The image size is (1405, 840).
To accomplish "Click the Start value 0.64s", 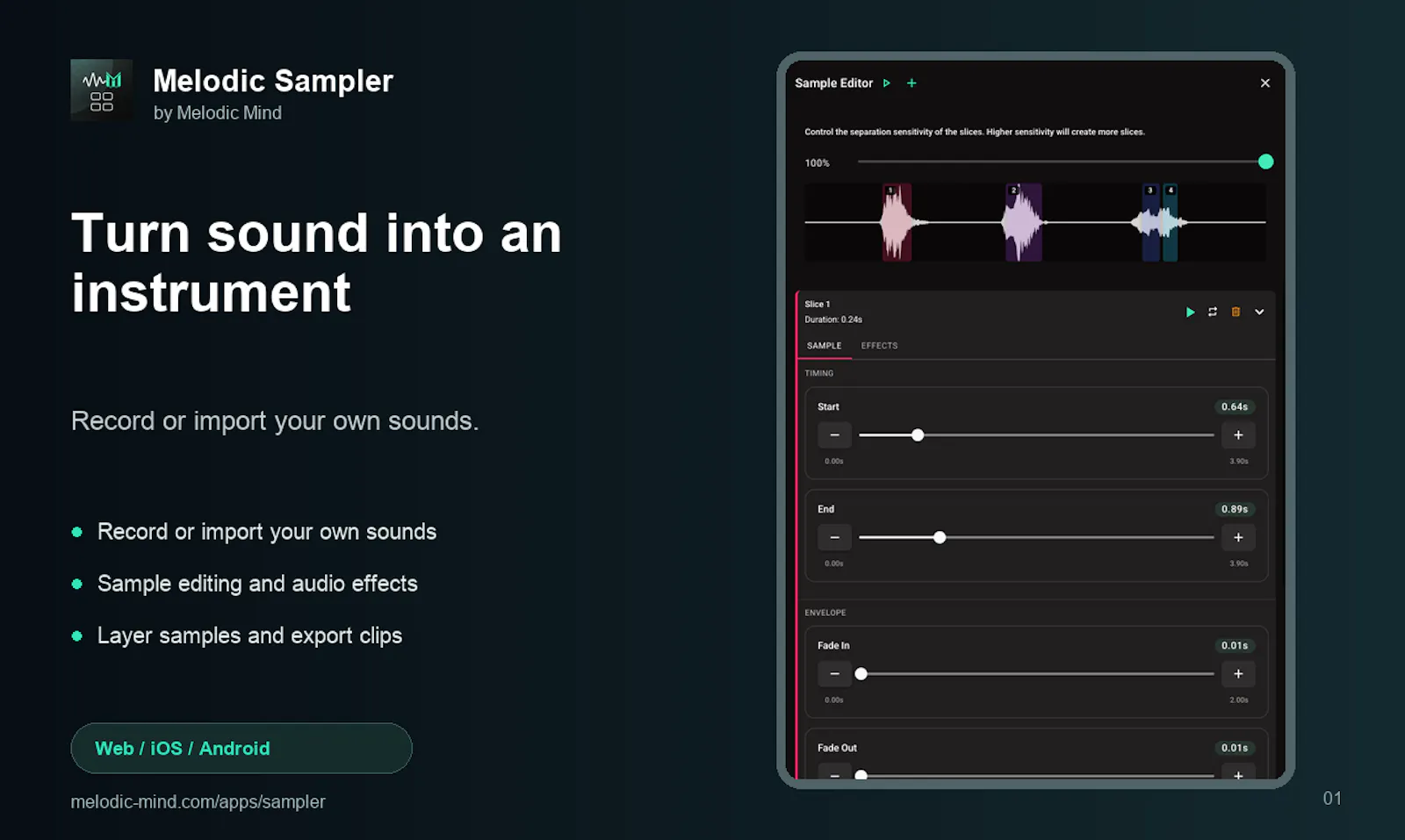I will [1235, 407].
